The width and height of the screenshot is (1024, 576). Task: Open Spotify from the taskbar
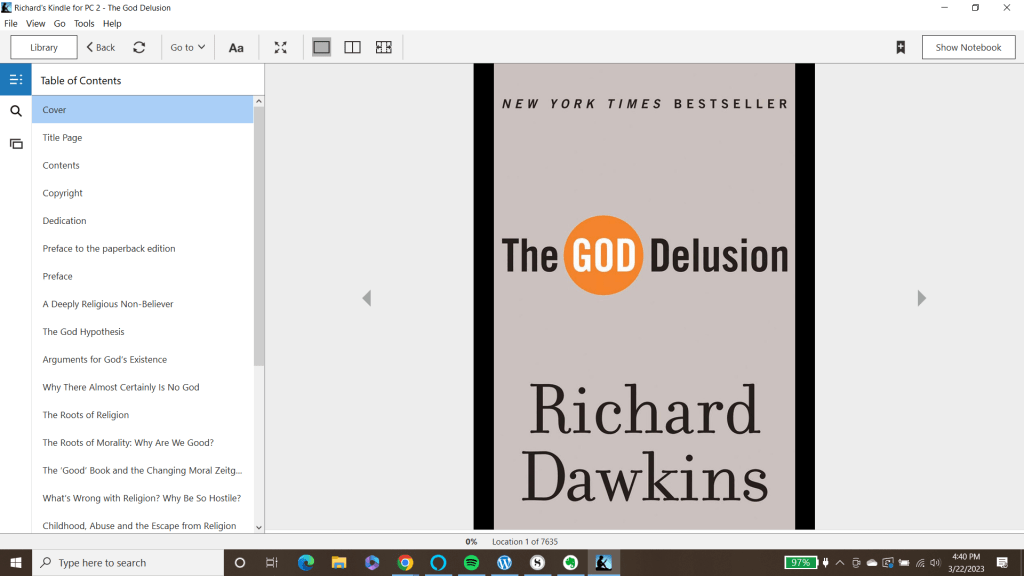471,563
